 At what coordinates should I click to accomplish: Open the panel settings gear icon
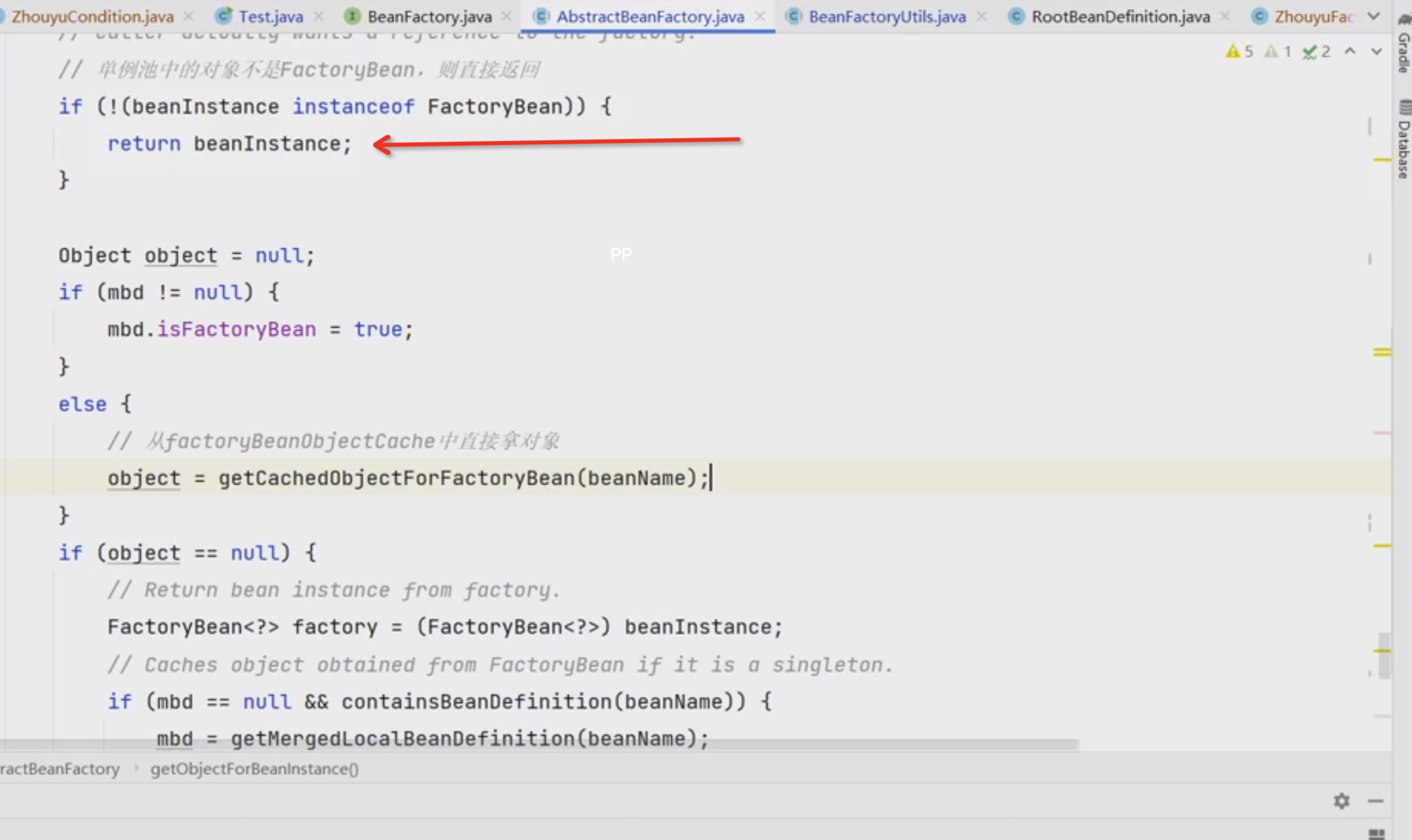(1342, 801)
